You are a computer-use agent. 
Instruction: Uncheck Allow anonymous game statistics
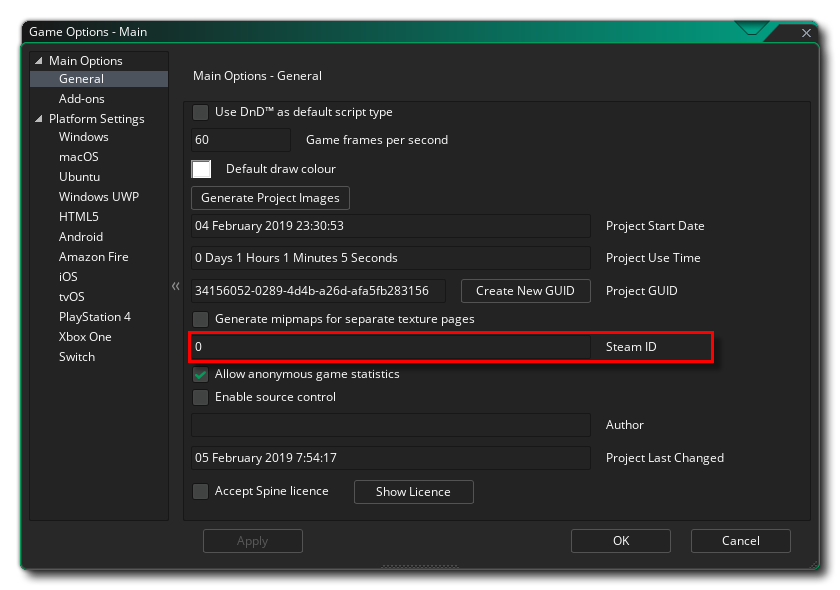pos(200,374)
